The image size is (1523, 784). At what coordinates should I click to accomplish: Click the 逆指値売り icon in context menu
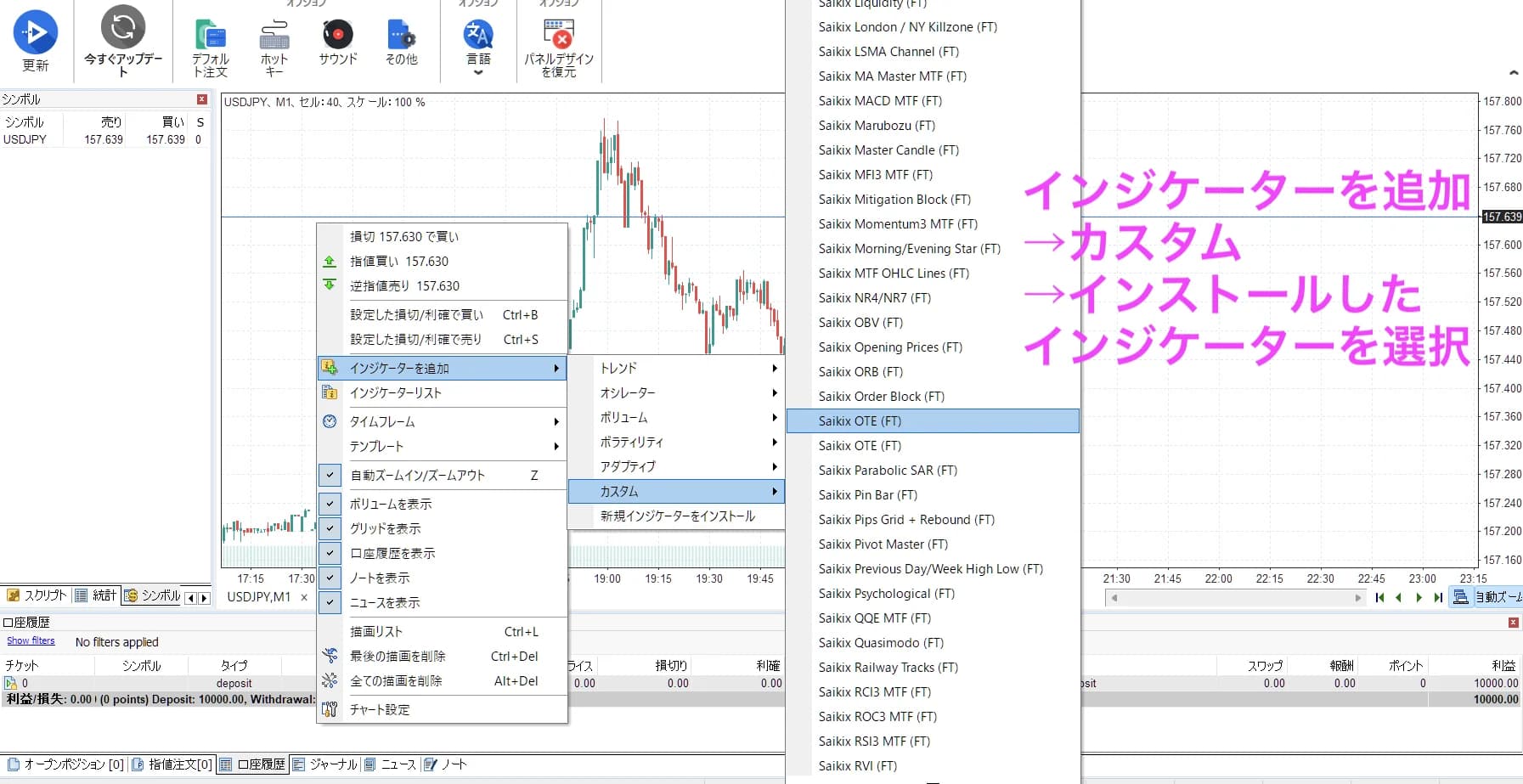click(330, 285)
